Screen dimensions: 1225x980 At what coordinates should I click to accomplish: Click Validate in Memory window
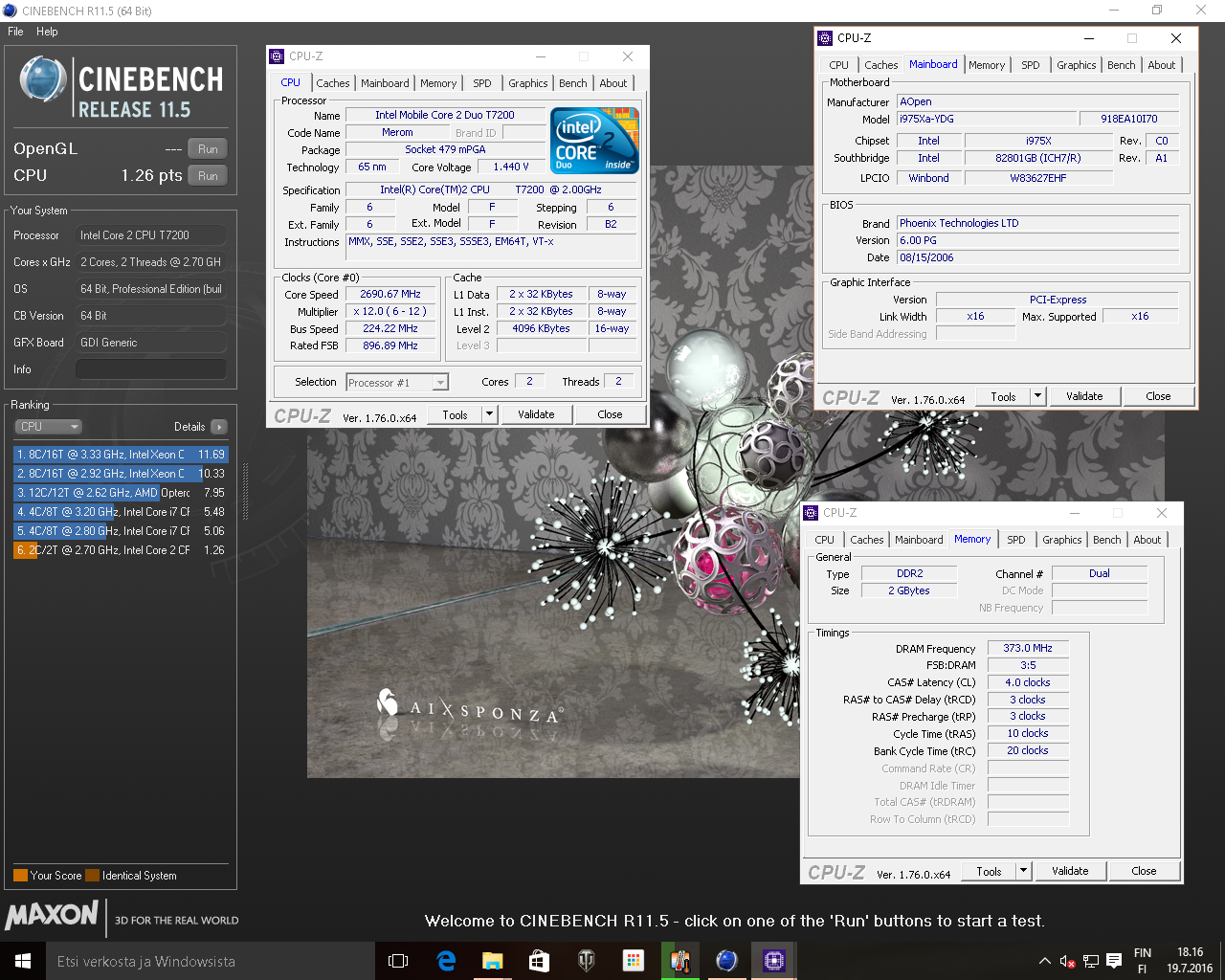(1070, 871)
